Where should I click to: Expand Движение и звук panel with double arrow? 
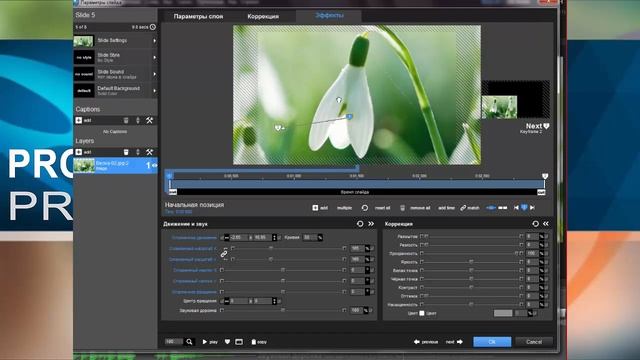point(371,224)
